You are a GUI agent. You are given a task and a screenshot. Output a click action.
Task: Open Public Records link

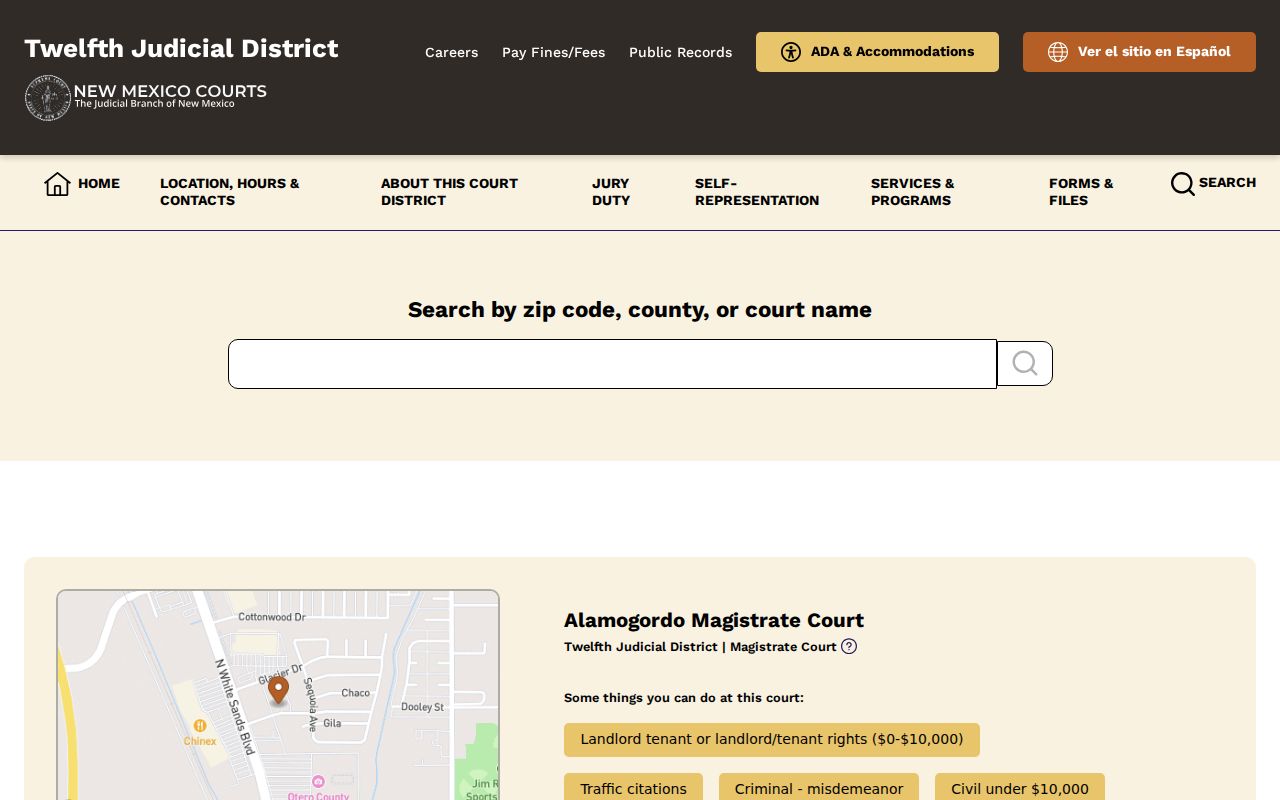point(681,52)
